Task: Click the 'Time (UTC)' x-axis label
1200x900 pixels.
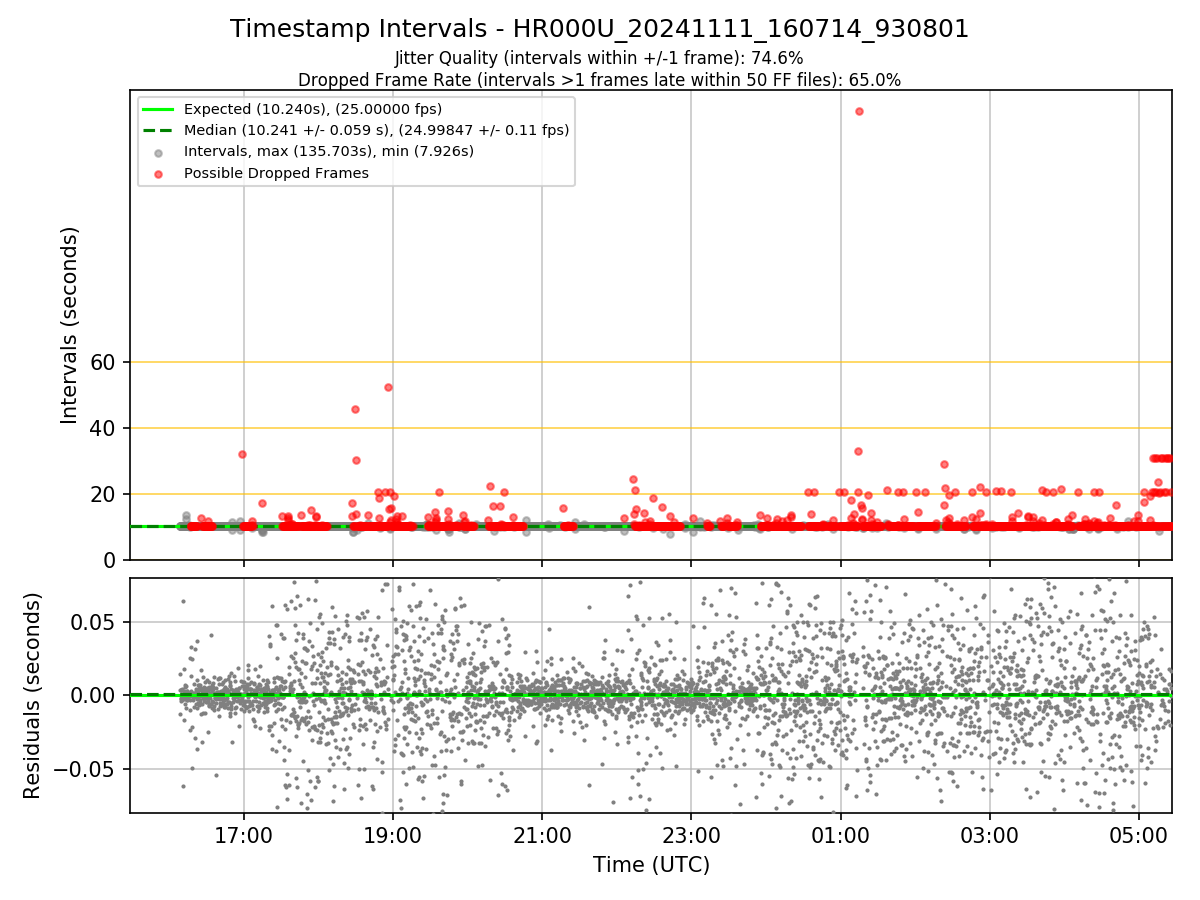Action: [651, 865]
